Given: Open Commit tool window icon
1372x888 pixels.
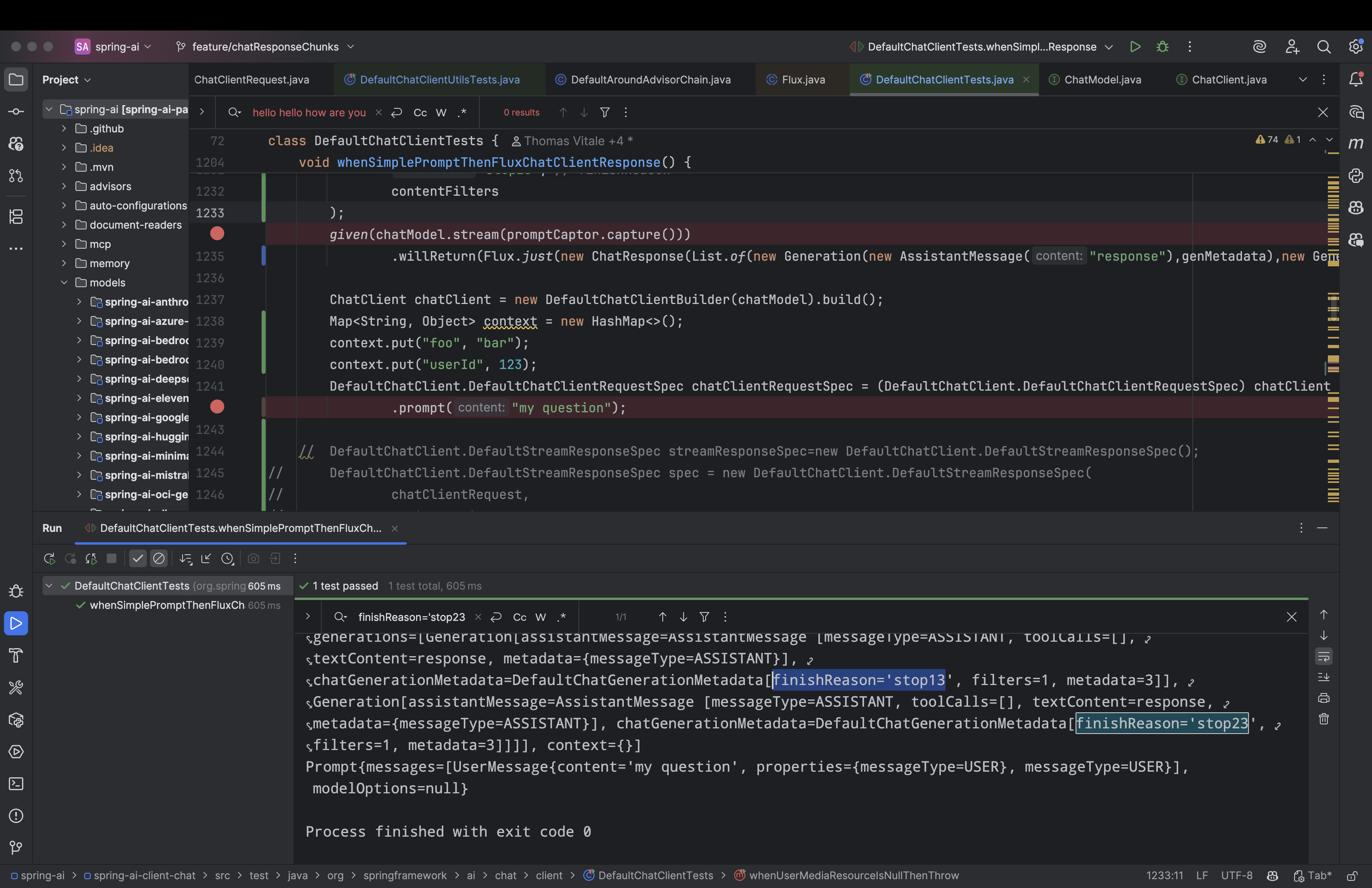Looking at the screenshot, I should coord(16,111).
